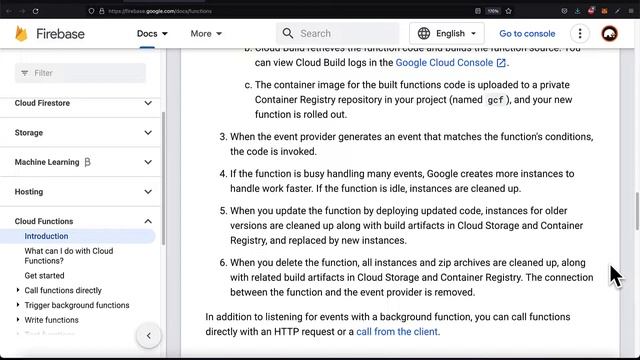The image size is (640, 360).
Task: Reload the page with the refresh icon
Action: click(x=36, y=11)
